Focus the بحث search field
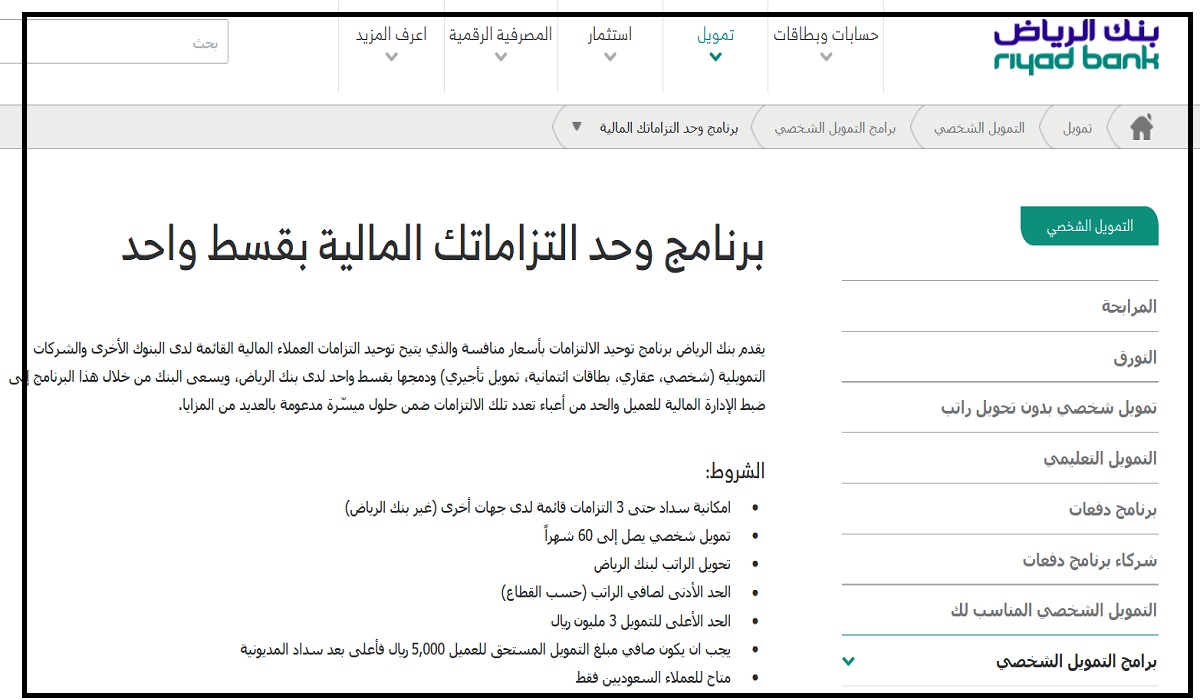The width and height of the screenshot is (1200, 700). click(126, 43)
